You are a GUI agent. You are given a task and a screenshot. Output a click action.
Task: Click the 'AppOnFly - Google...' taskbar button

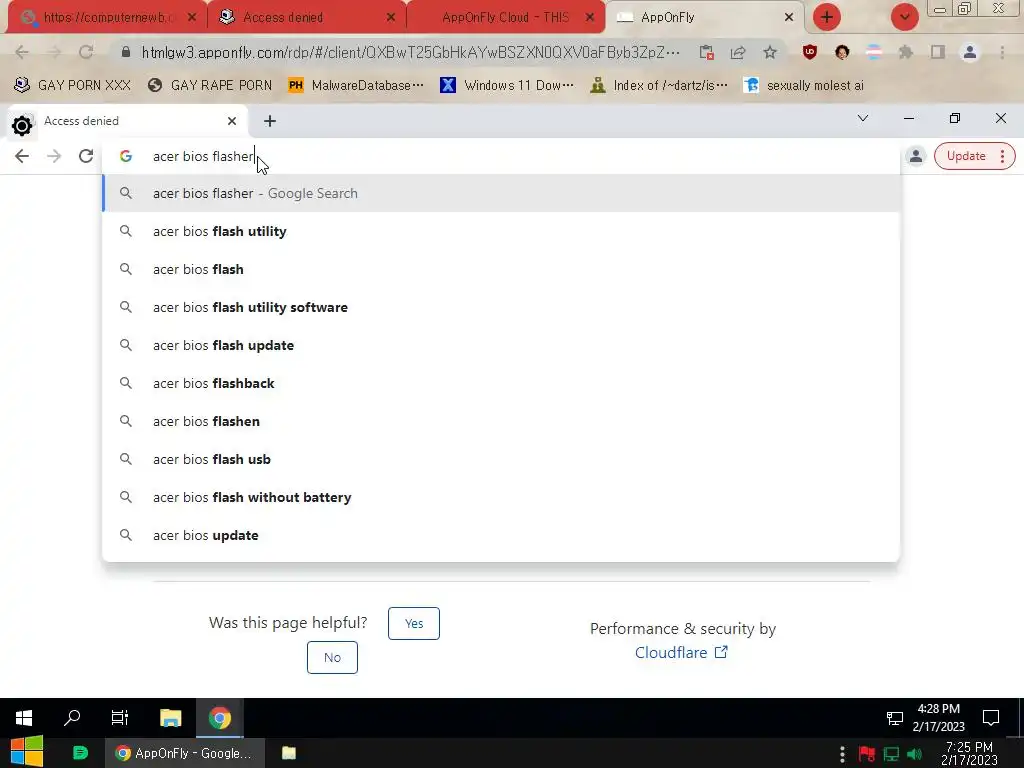point(185,753)
